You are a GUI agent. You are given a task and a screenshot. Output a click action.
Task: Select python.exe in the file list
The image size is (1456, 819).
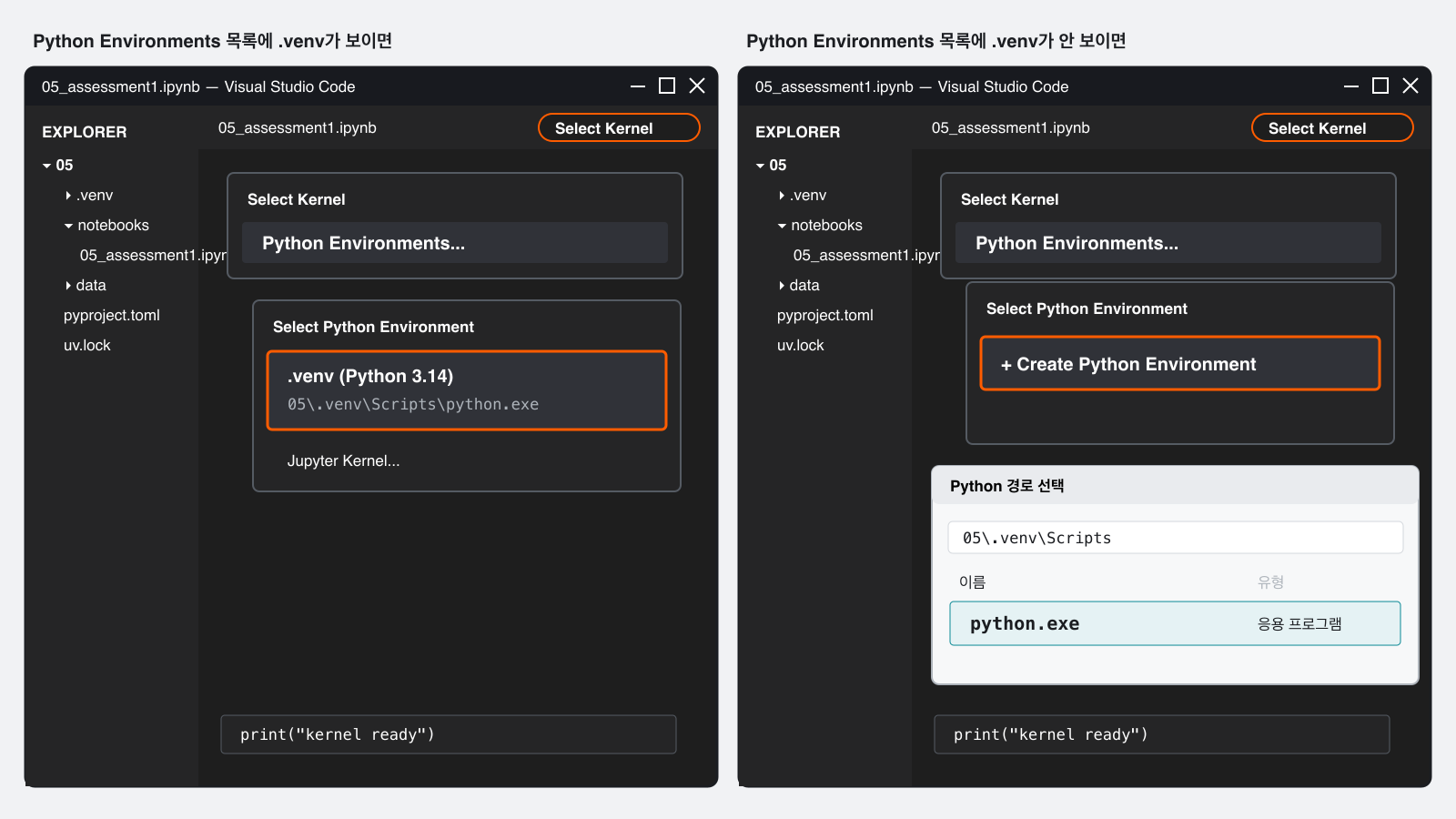[1175, 623]
